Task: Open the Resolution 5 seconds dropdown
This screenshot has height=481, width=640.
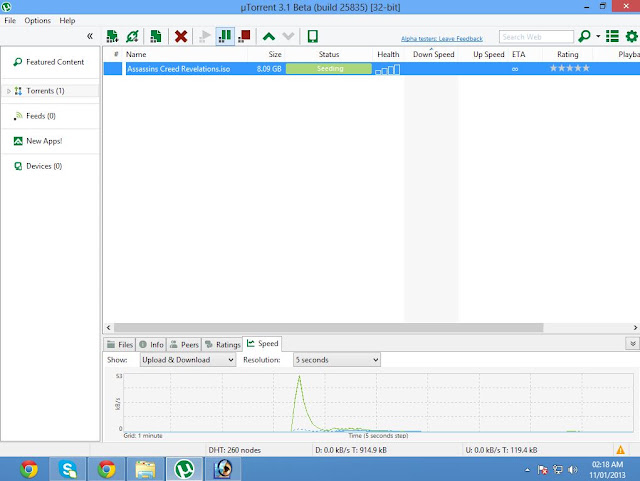Action: 337,360
